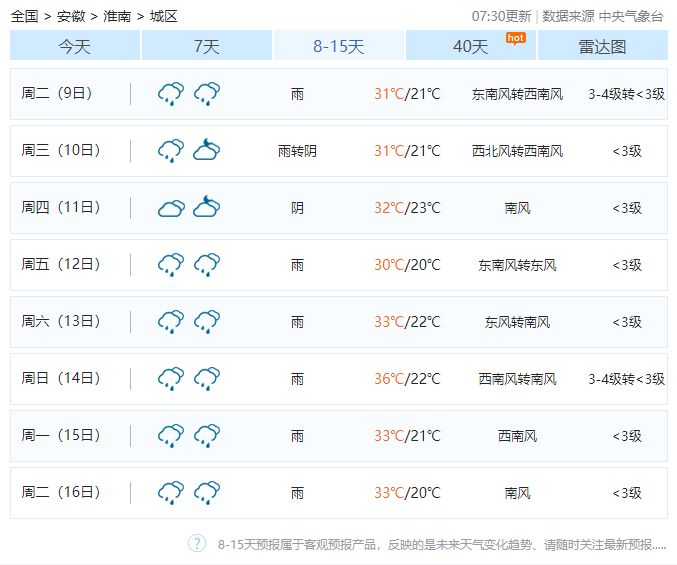Click the nighttime rain icon for 周日 (14日)

click(x=207, y=379)
